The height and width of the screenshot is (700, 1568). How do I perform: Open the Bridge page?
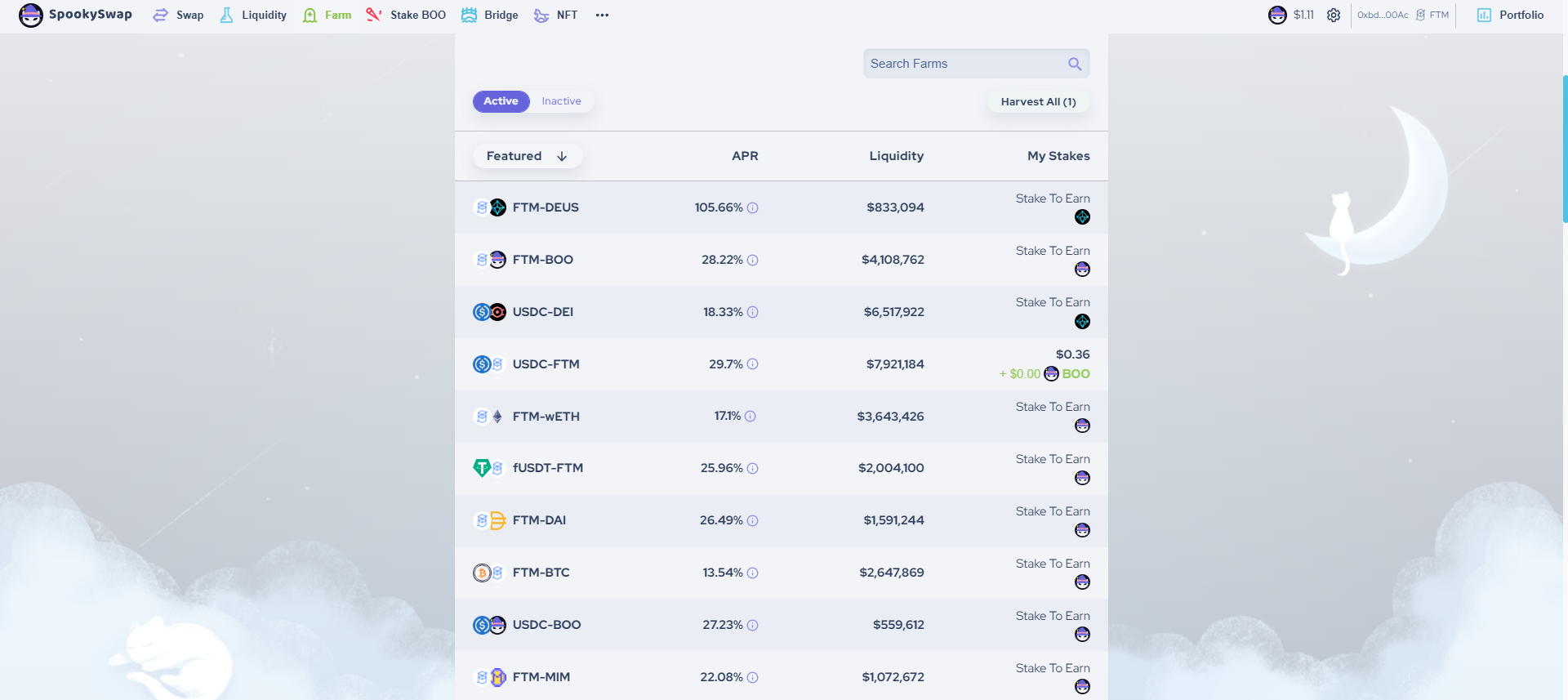point(490,15)
